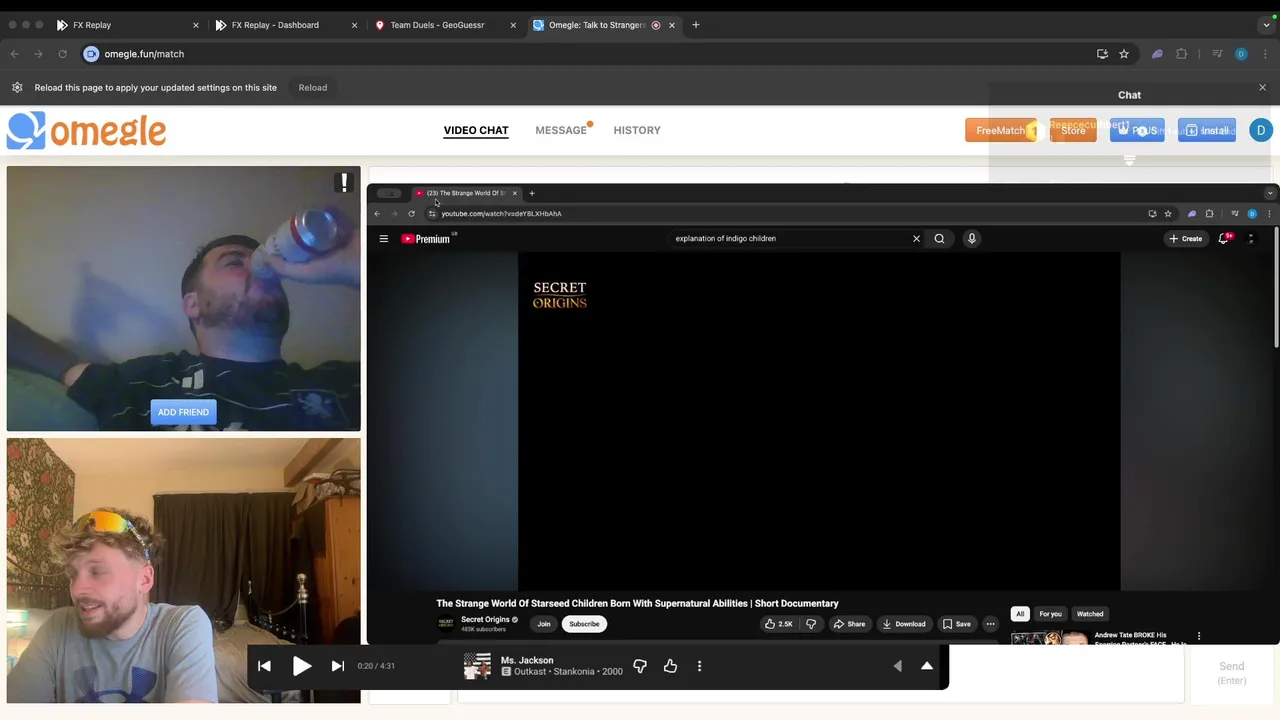Image resolution: width=1280 pixels, height=720 pixels.
Task: Skip to previous track in music player
Action: tap(264, 666)
